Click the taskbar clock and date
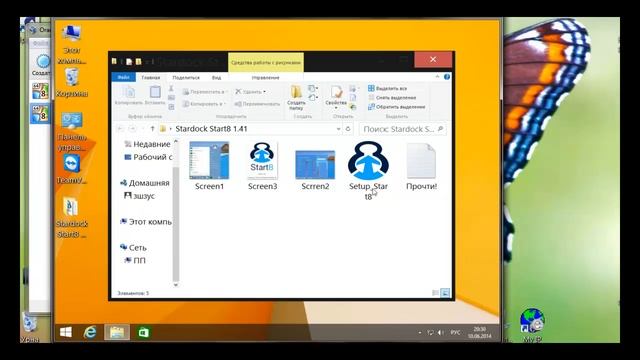 coord(480,333)
